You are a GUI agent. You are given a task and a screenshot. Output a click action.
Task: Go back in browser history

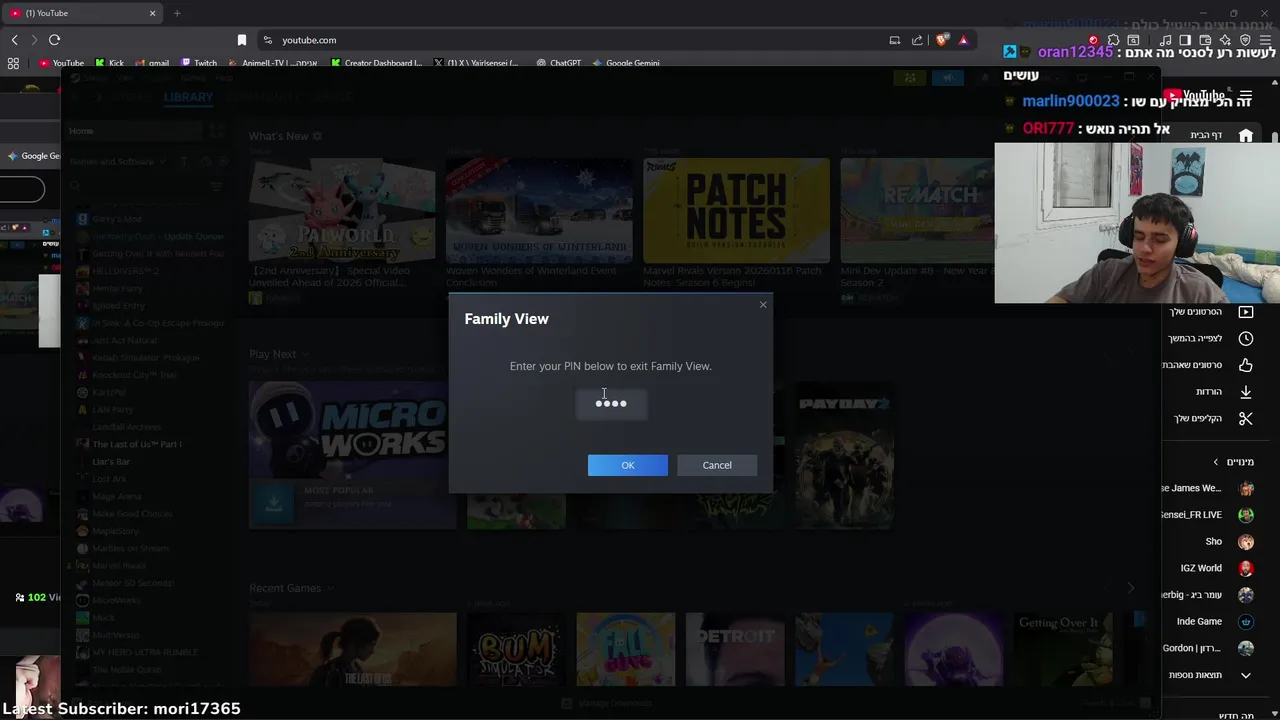coord(14,40)
